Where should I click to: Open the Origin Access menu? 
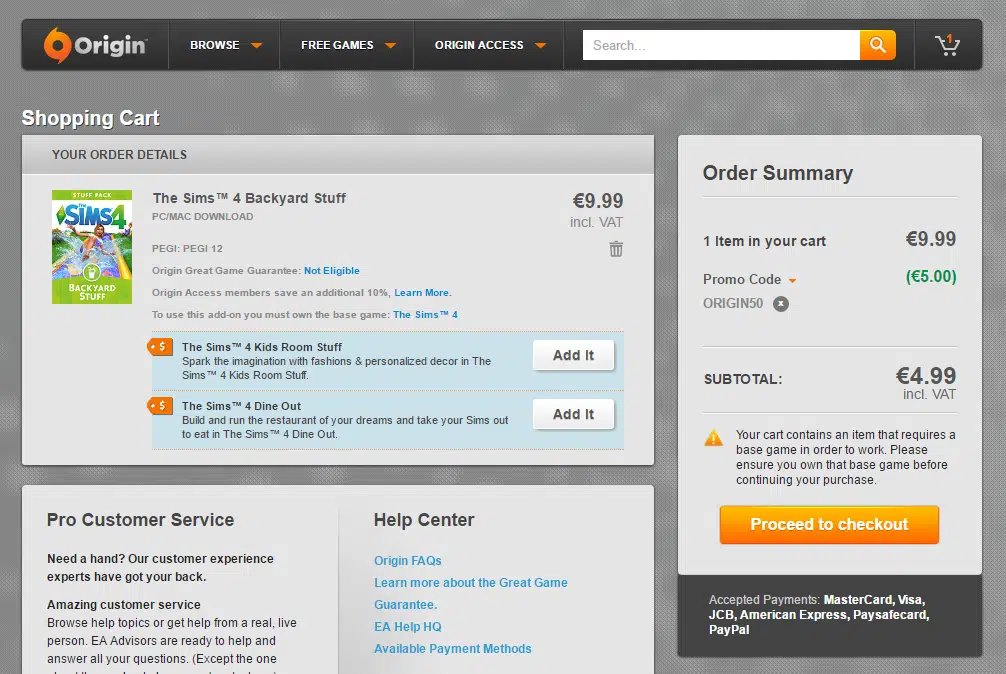pyautogui.click(x=490, y=45)
